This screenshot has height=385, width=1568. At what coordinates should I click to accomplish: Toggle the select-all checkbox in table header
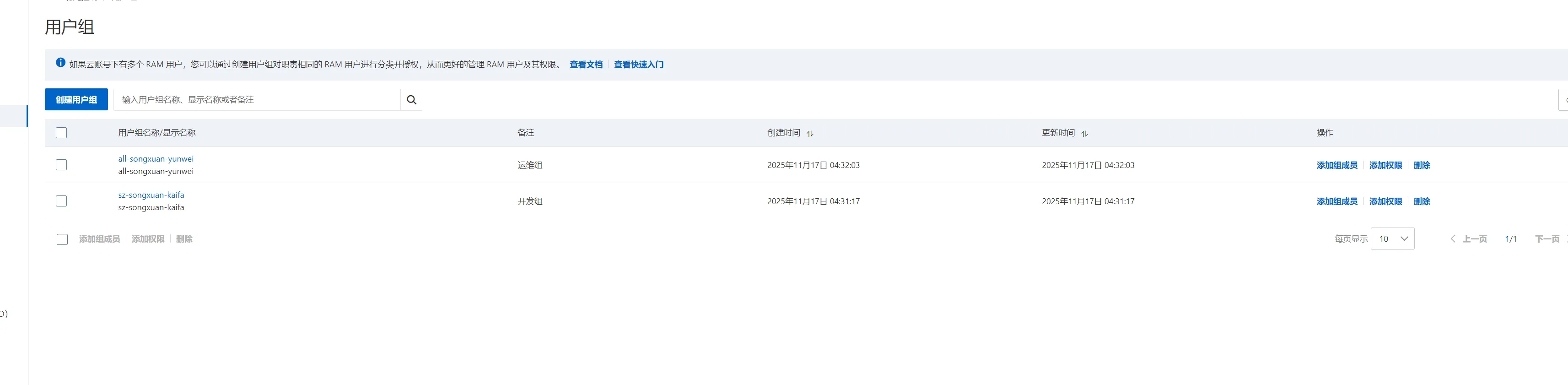(x=61, y=133)
